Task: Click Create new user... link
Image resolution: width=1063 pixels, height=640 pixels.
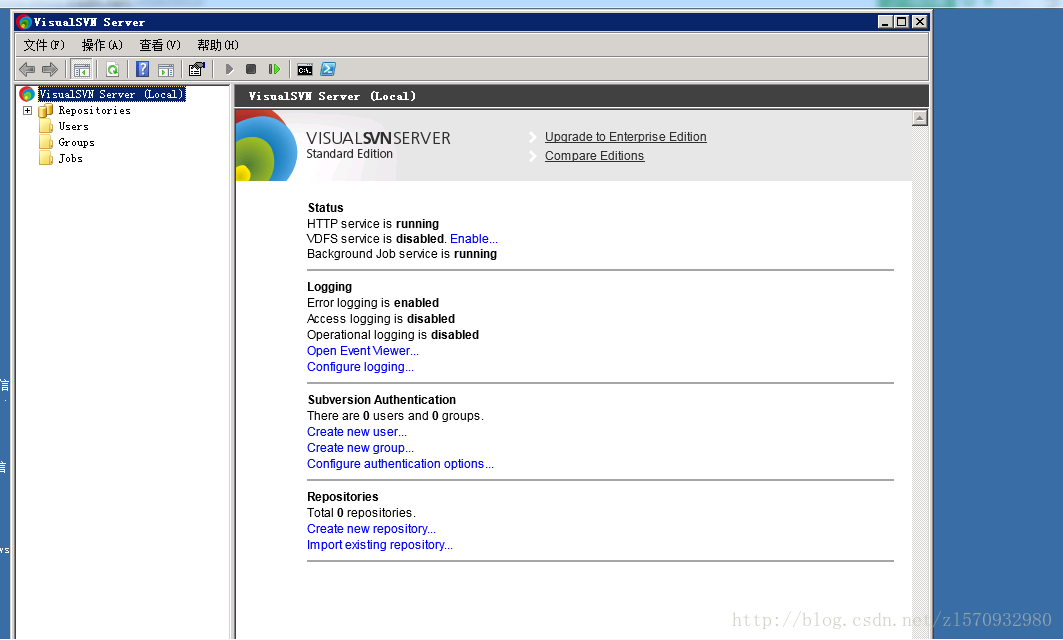Action: tap(357, 432)
